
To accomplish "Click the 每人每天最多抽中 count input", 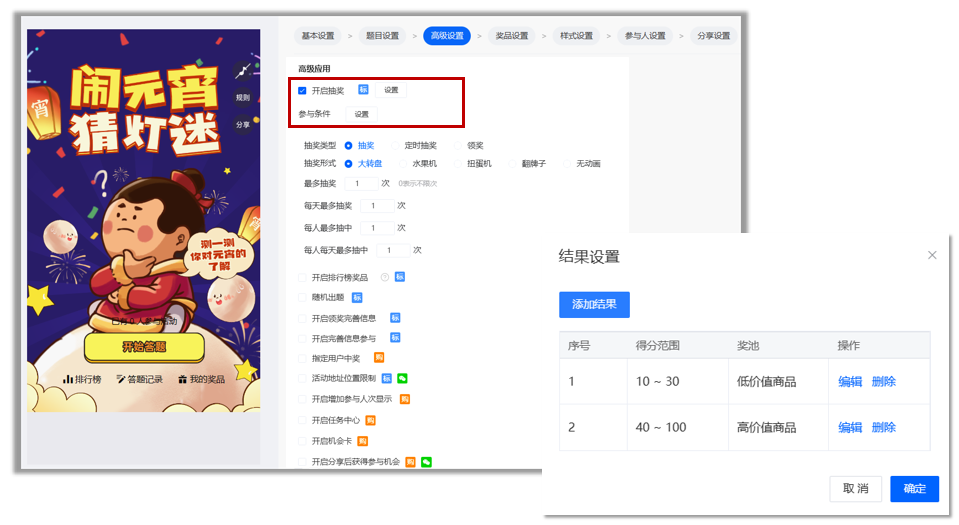I will (393, 250).
